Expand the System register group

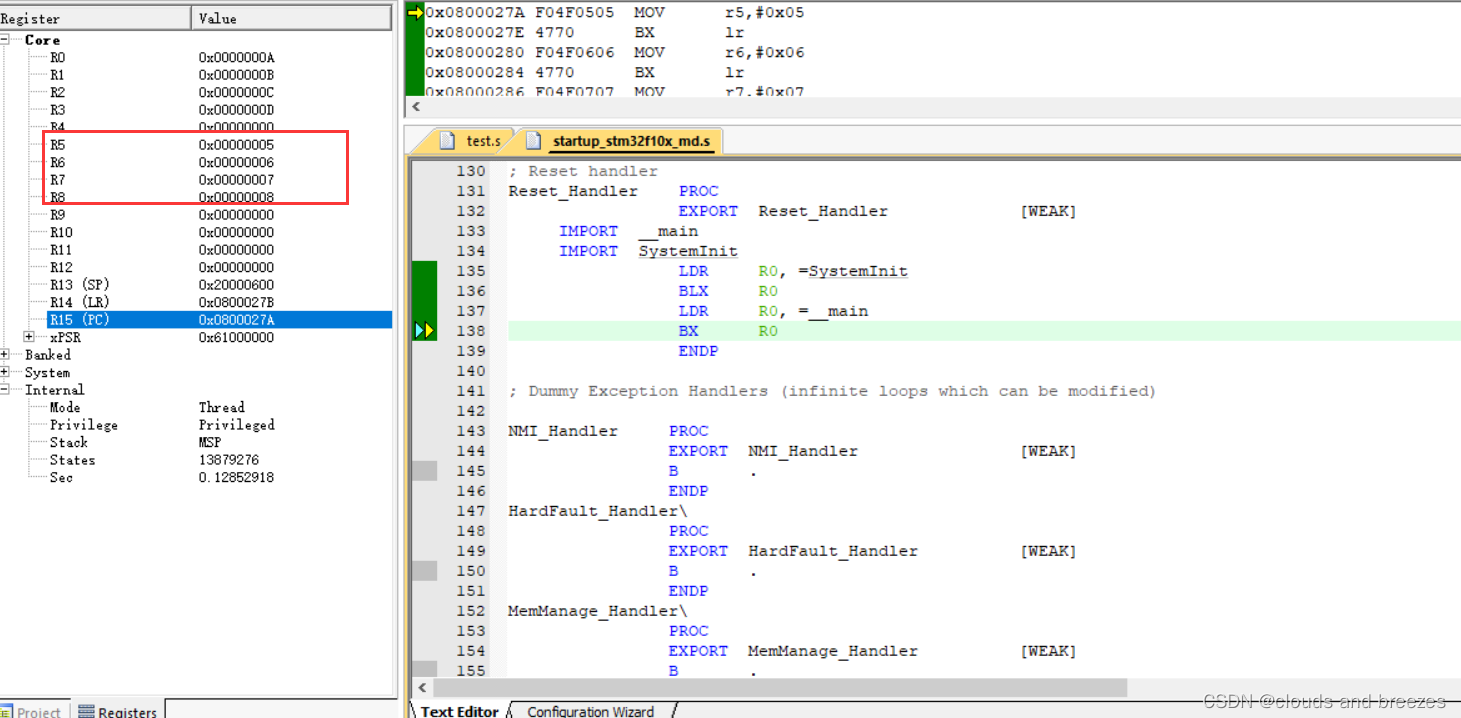pyautogui.click(x=5, y=372)
